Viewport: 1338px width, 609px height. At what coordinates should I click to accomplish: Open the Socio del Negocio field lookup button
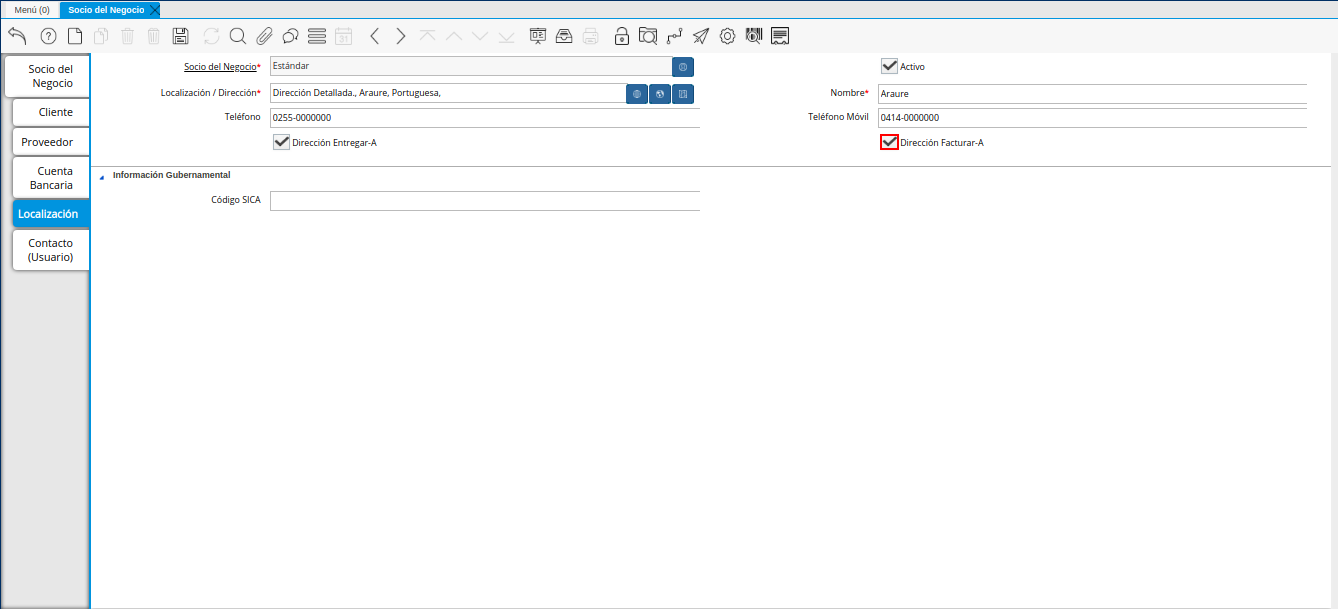[x=683, y=67]
